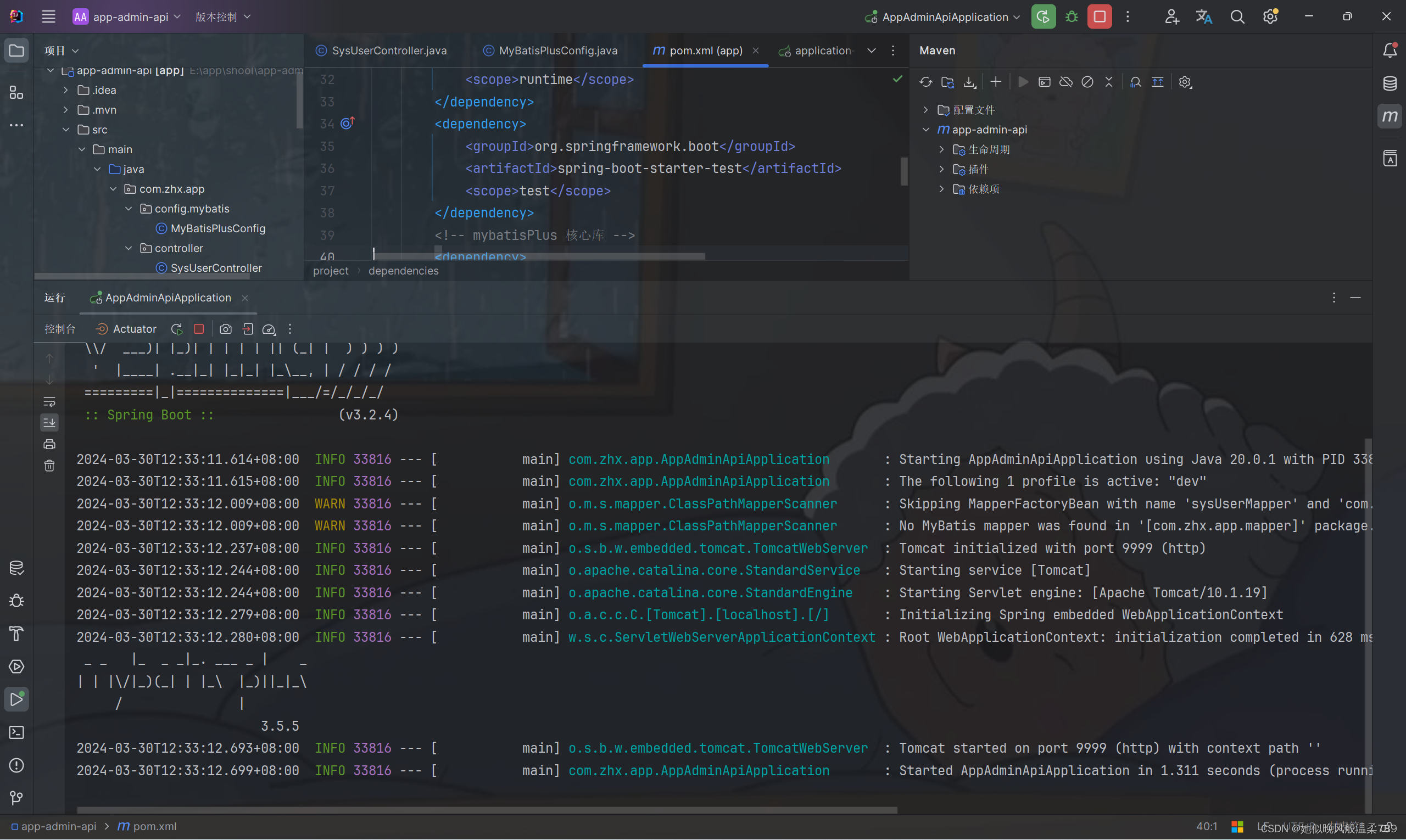The width and height of the screenshot is (1406, 840).
Task: Start debugging with the bug icon
Action: [1072, 16]
